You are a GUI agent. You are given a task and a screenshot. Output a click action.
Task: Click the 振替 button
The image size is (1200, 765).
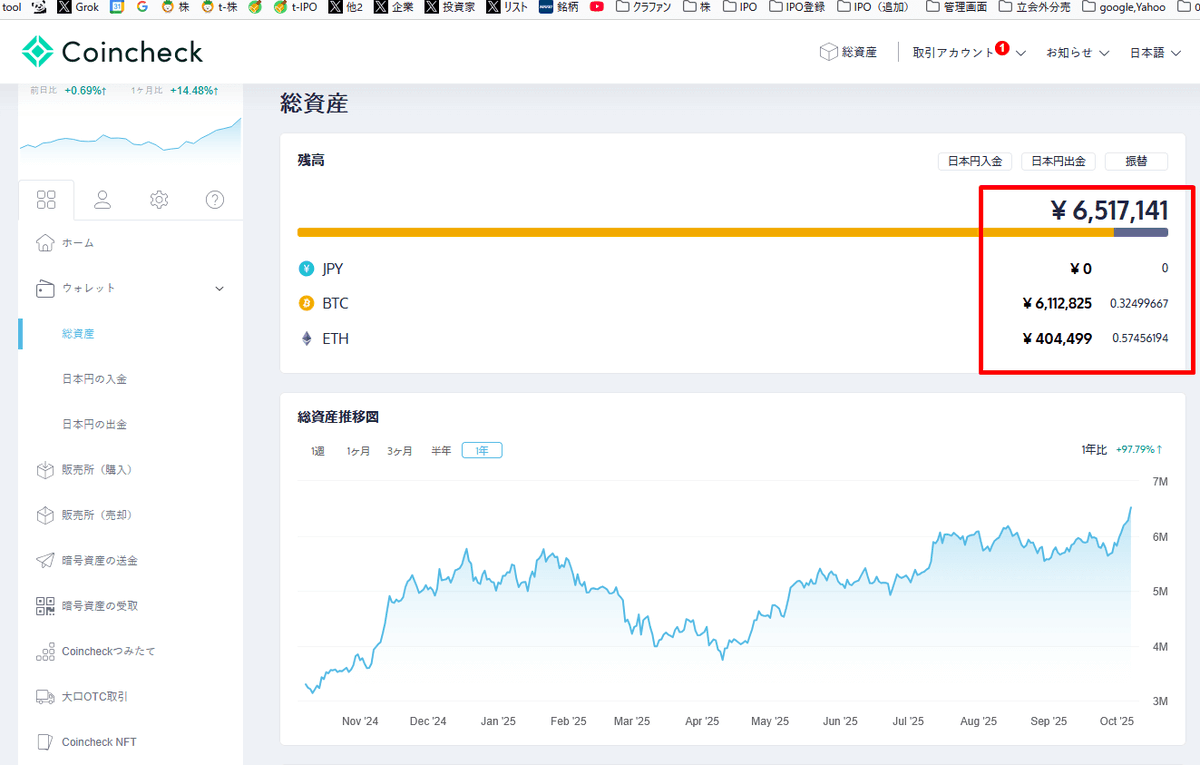point(1136,160)
